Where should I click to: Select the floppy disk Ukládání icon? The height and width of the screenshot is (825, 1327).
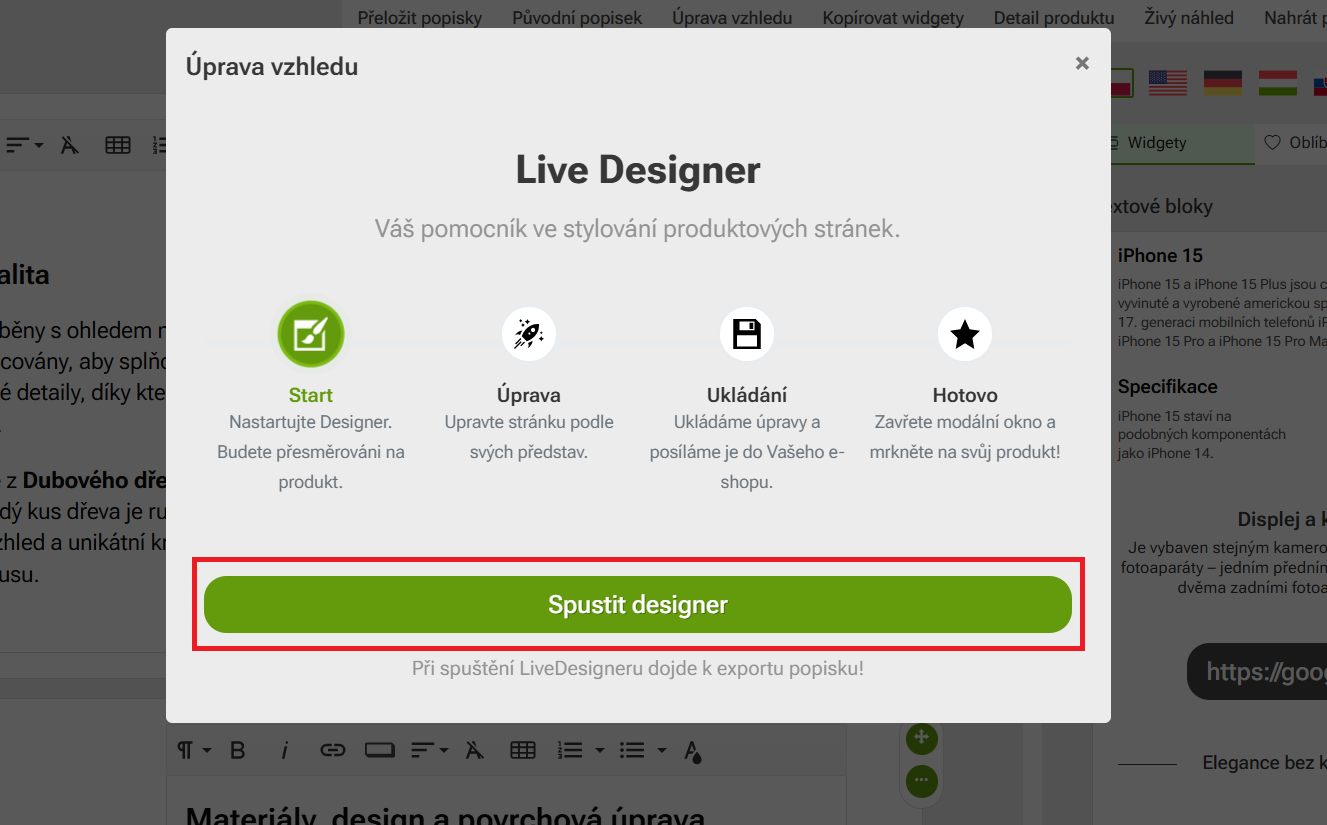[746, 334]
